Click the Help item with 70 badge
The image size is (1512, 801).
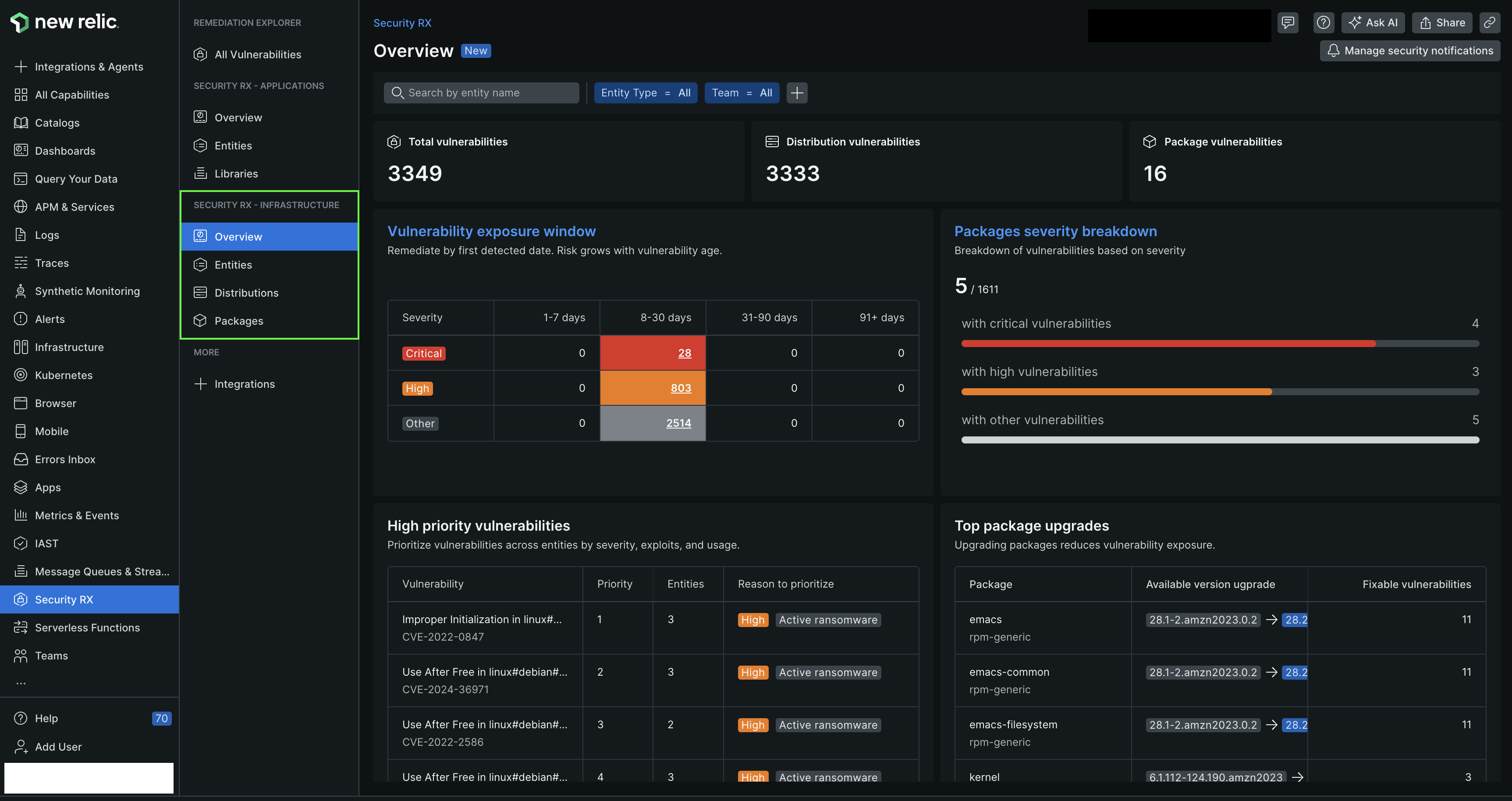[x=89, y=718]
